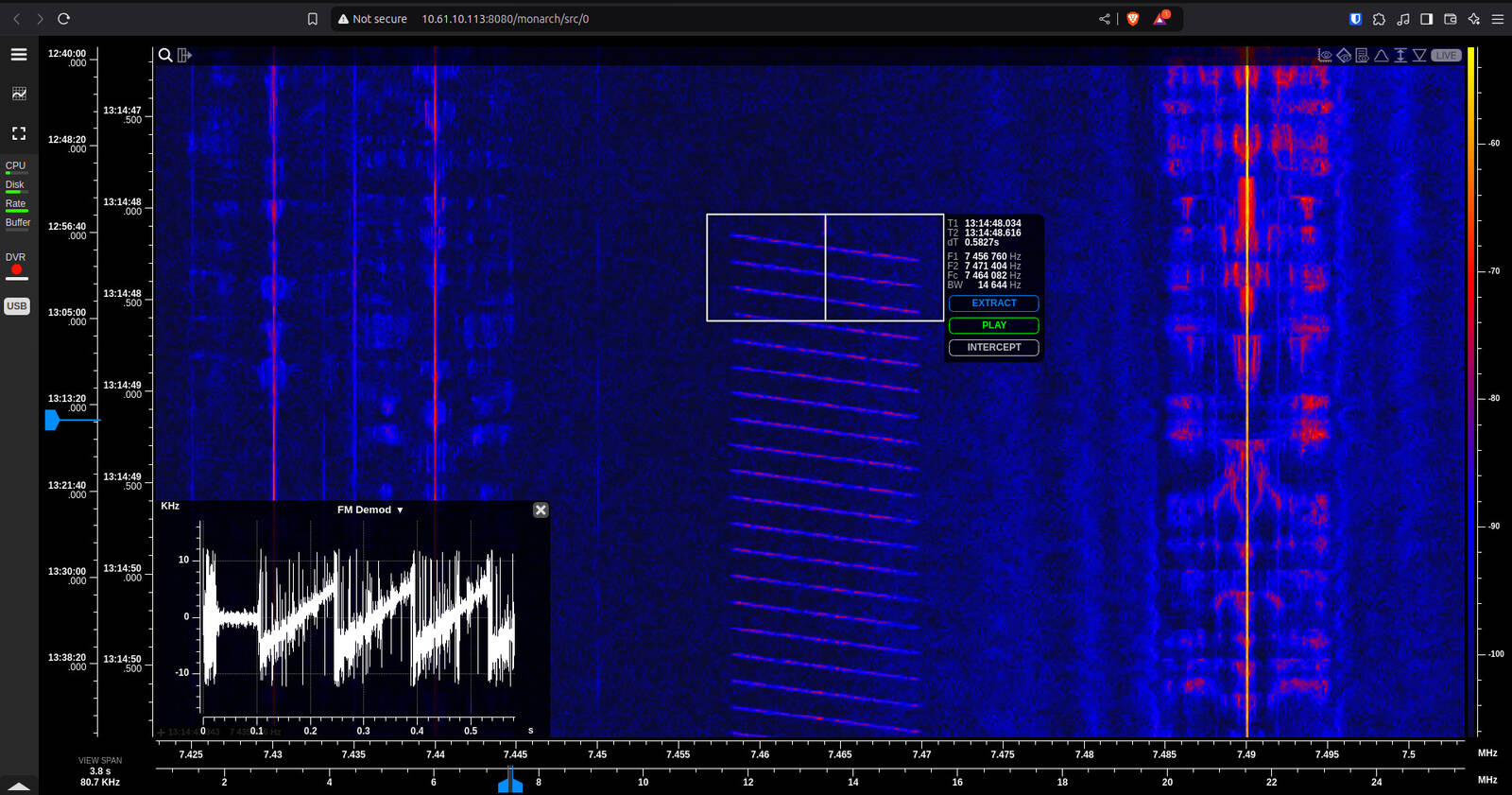Toggle the spectrum trace visibility eye icon

click(x=1325, y=56)
